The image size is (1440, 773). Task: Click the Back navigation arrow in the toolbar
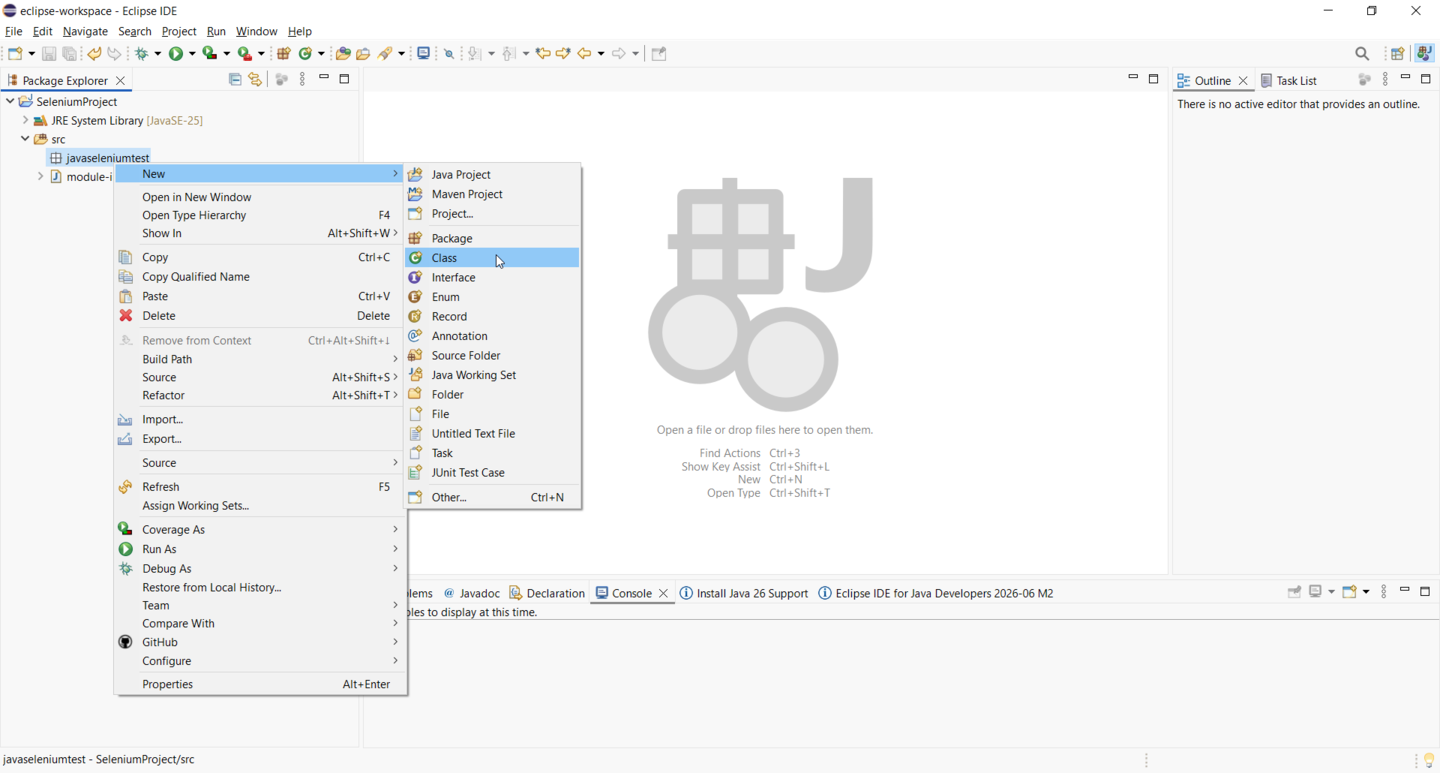click(585, 54)
